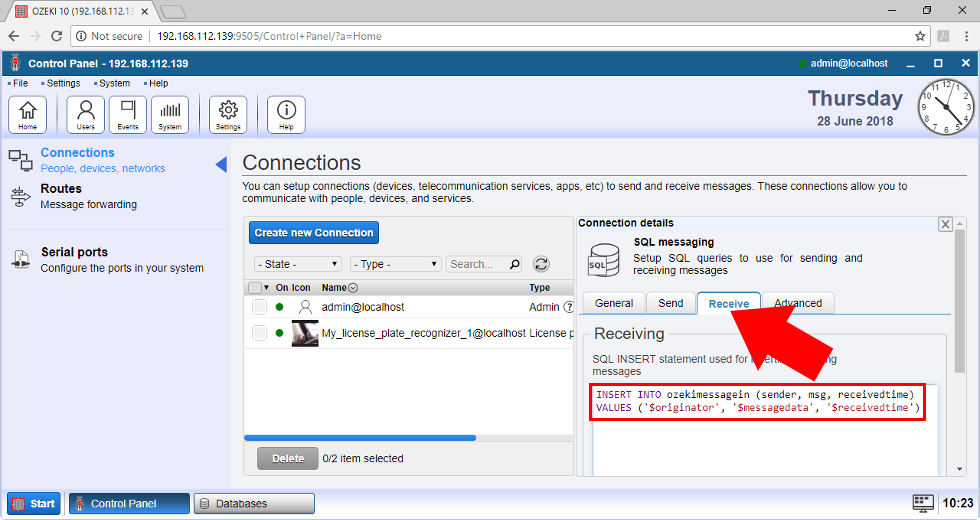The height and width of the screenshot is (520, 980).
Task: Click Create new Connection button
Action: point(314,233)
